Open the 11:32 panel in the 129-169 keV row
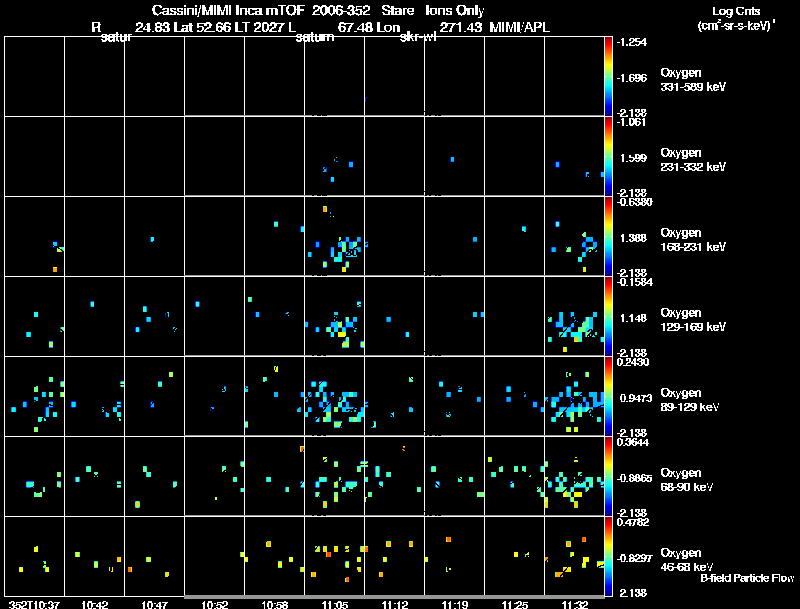 coord(574,316)
